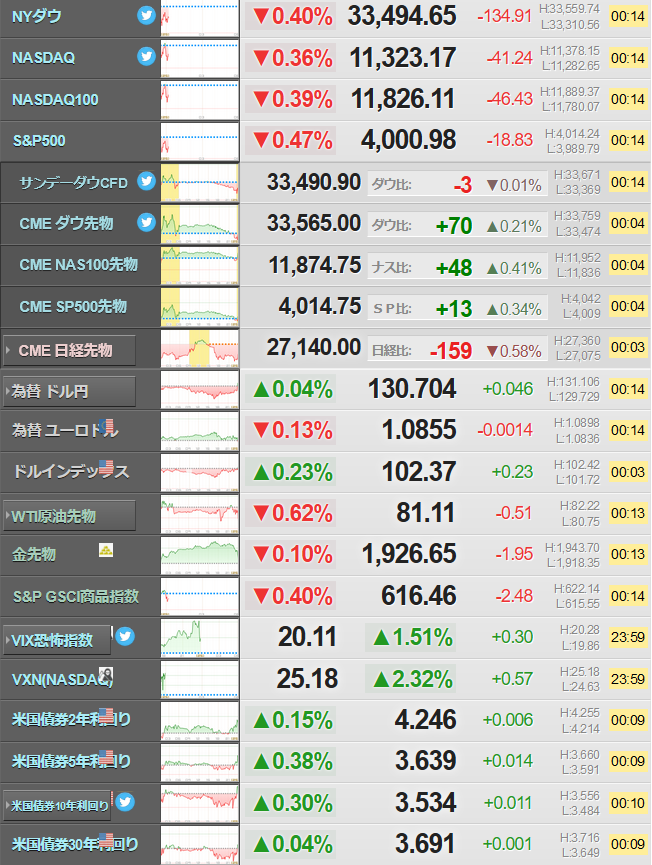Click the ▲2.32% change for VXN
Screen dimensions: 652x865
pos(413,679)
